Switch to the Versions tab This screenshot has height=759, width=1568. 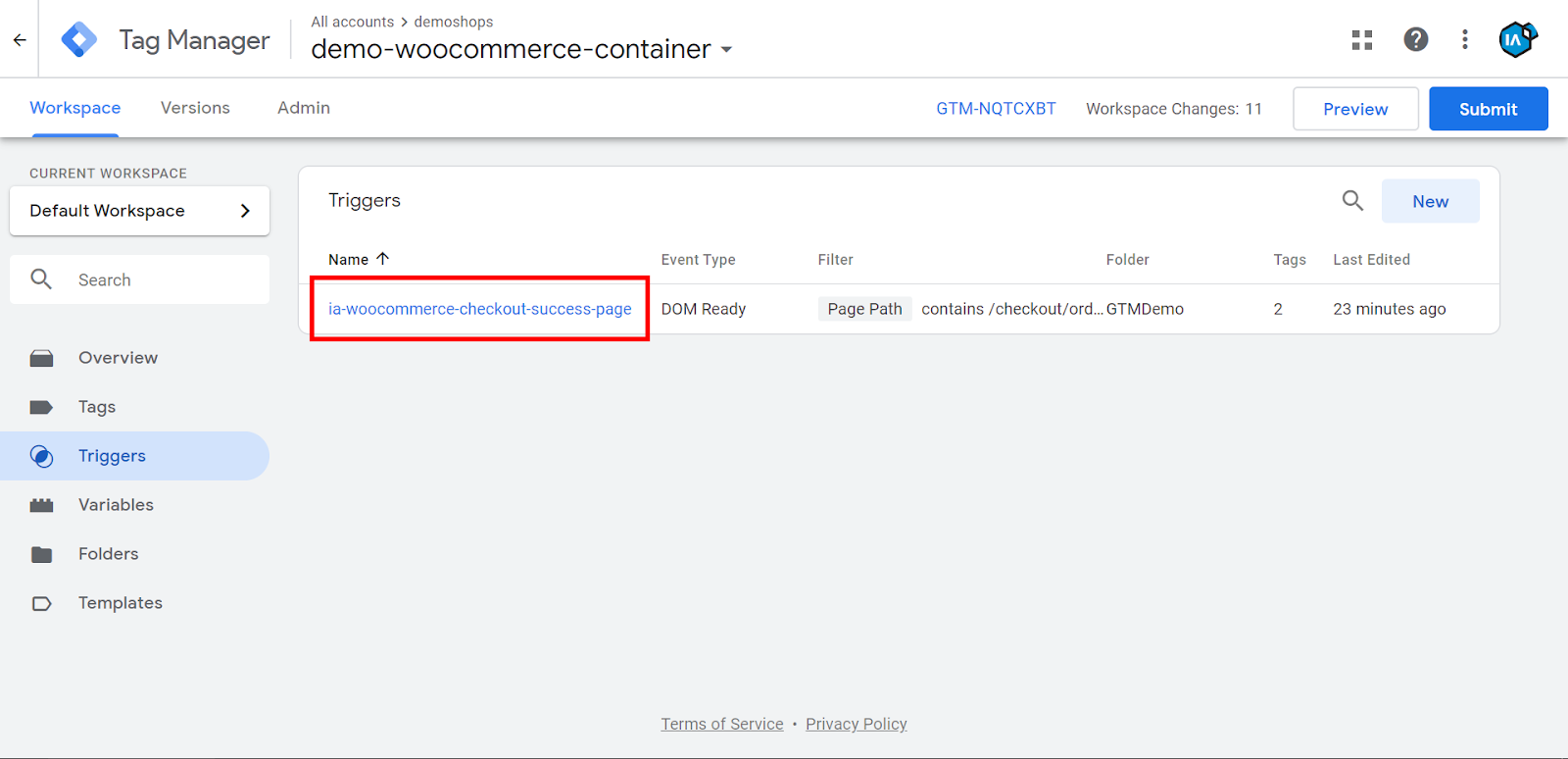(195, 108)
